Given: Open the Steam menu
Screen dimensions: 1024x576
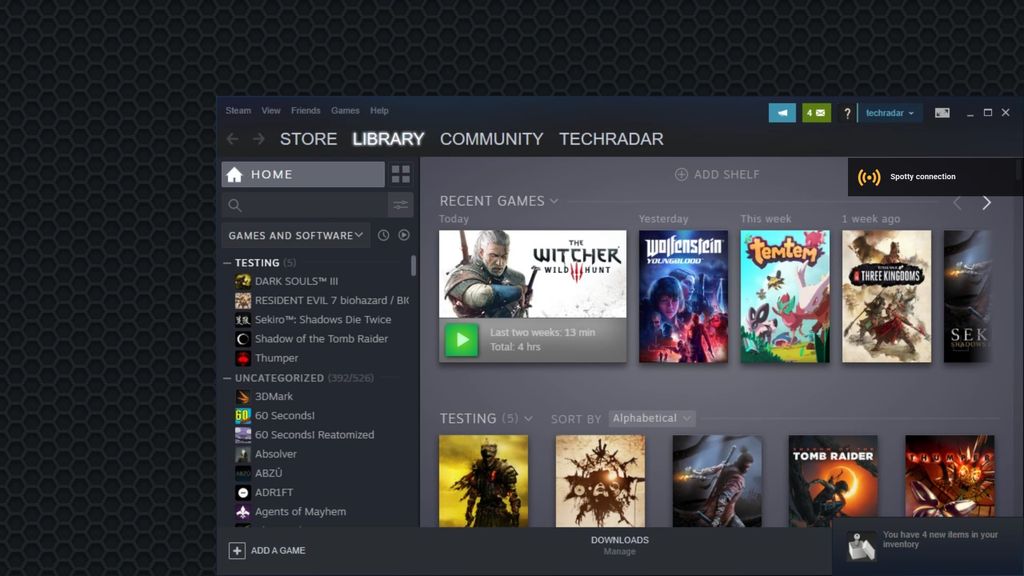Looking at the screenshot, I should click(237, 110).
